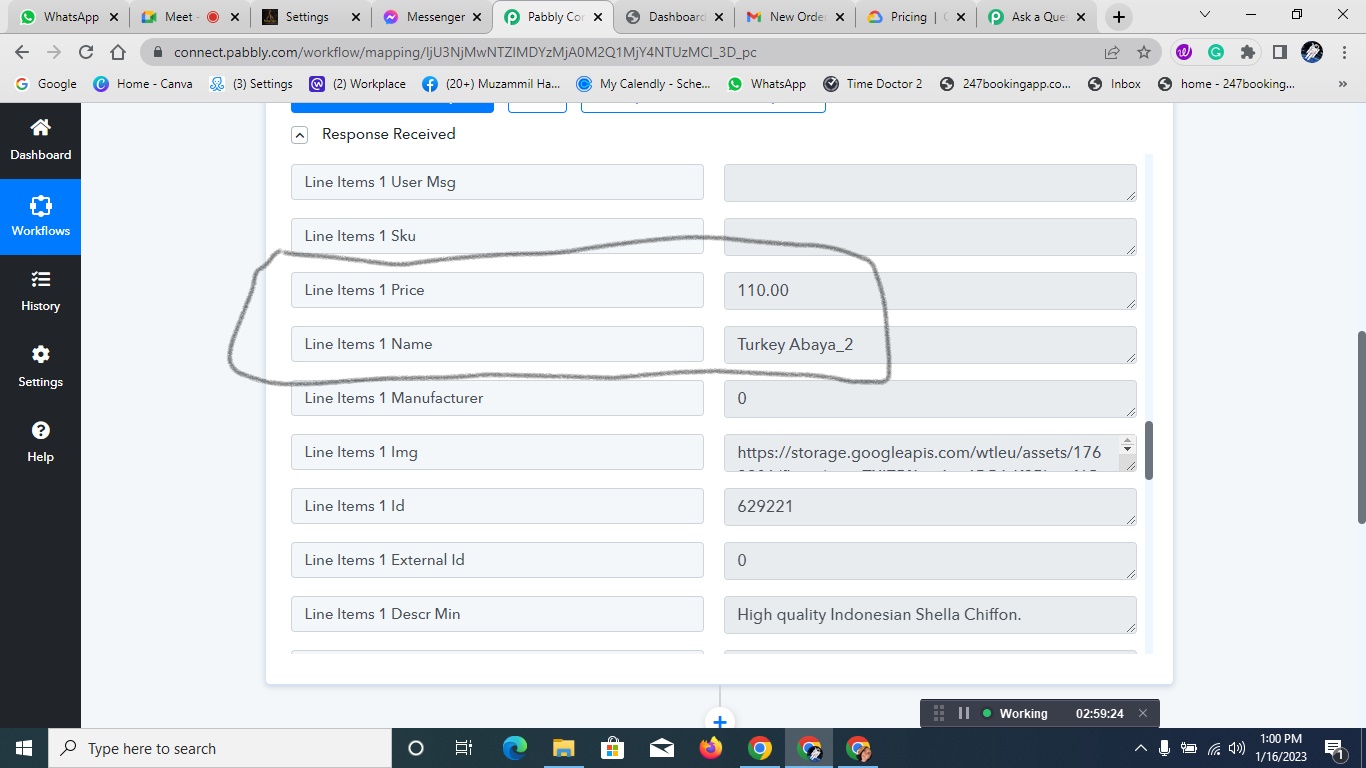
Task: Open File Explorer from the taskbar
Action: tap(563, 748)
